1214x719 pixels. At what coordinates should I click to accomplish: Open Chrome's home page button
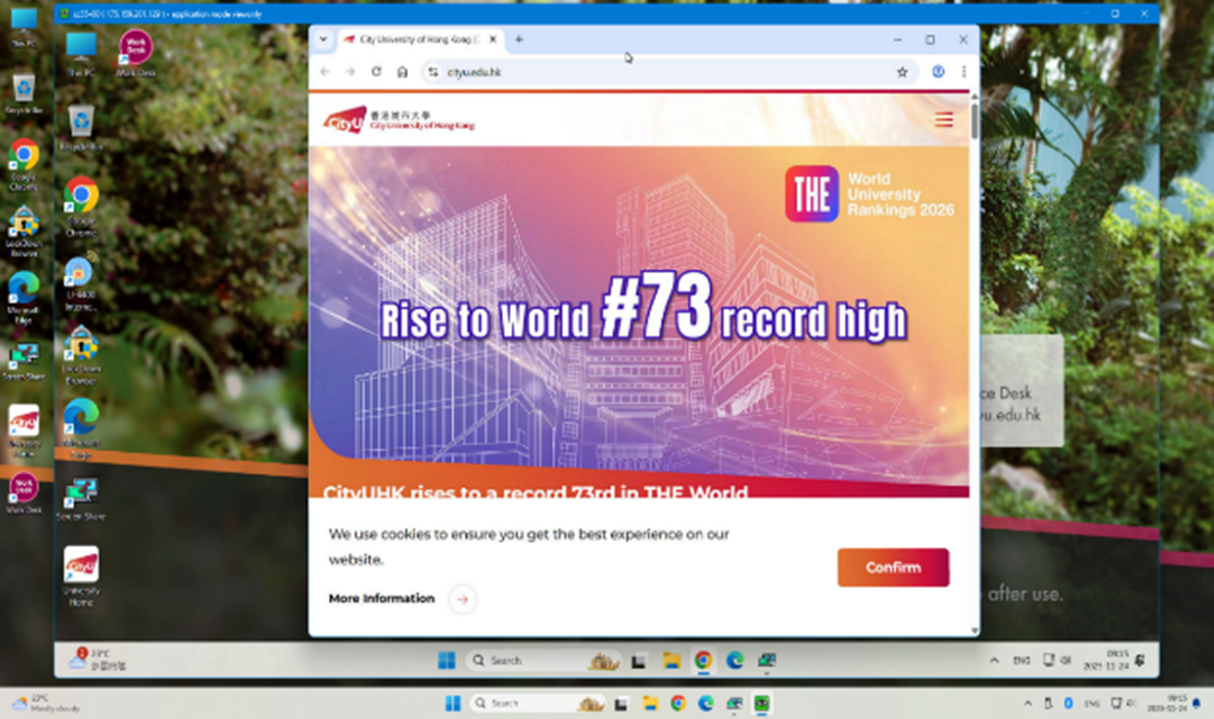coord(402,72)
